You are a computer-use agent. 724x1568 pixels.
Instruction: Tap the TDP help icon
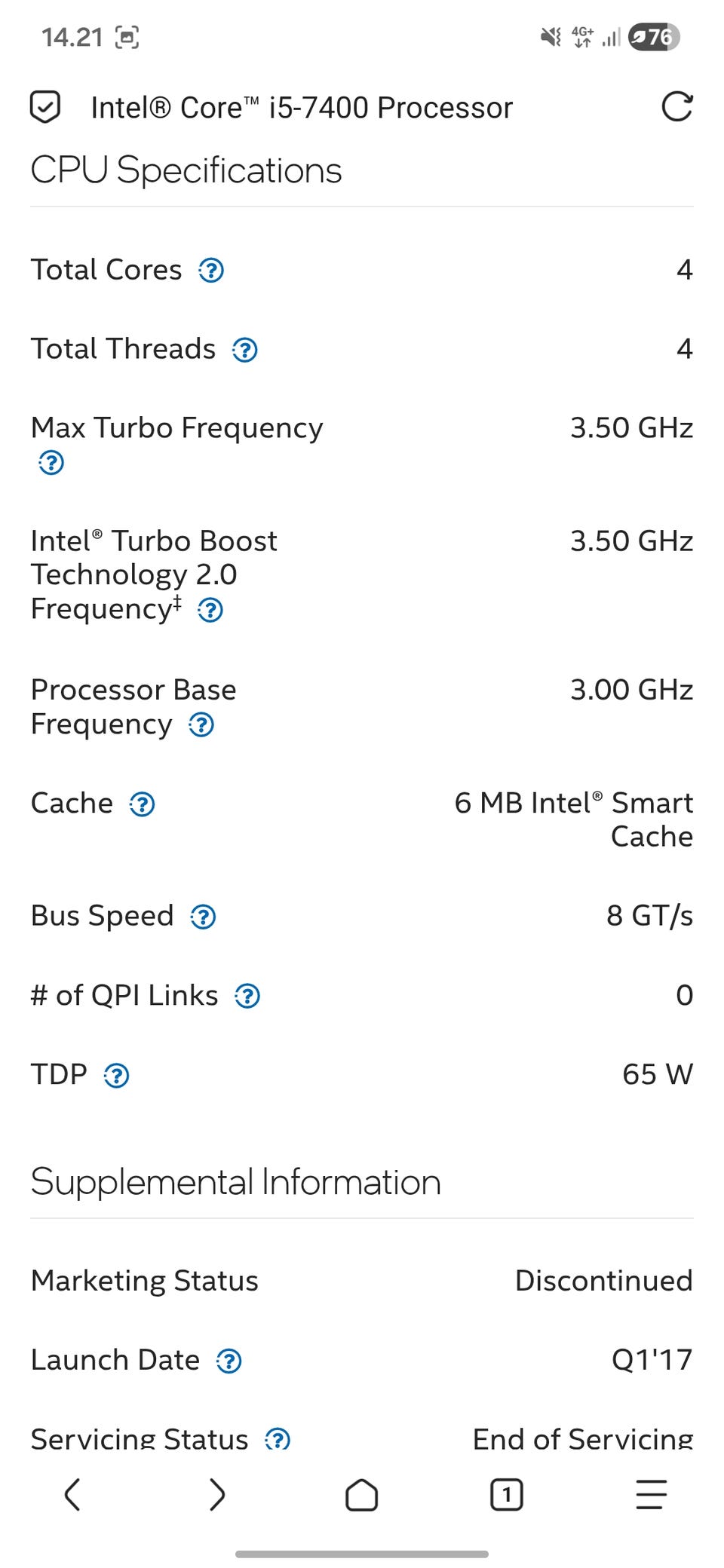point(116,1076)
